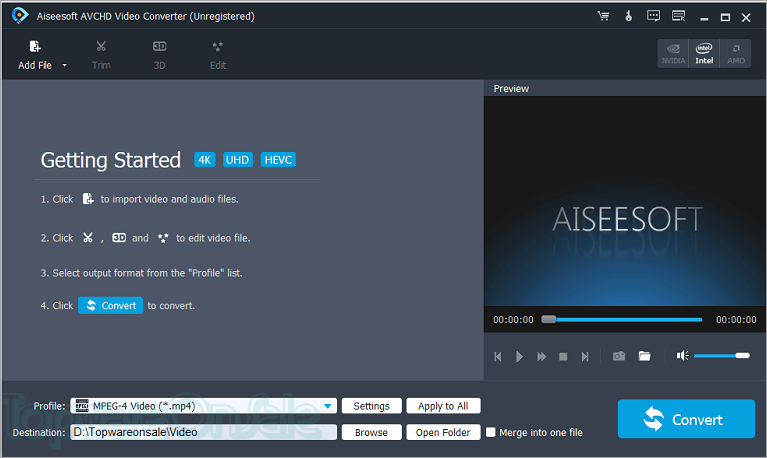This screenshot has height=458, width=767.
Task: Open the feedback chat icon
Action: click(x=654, y=16)
